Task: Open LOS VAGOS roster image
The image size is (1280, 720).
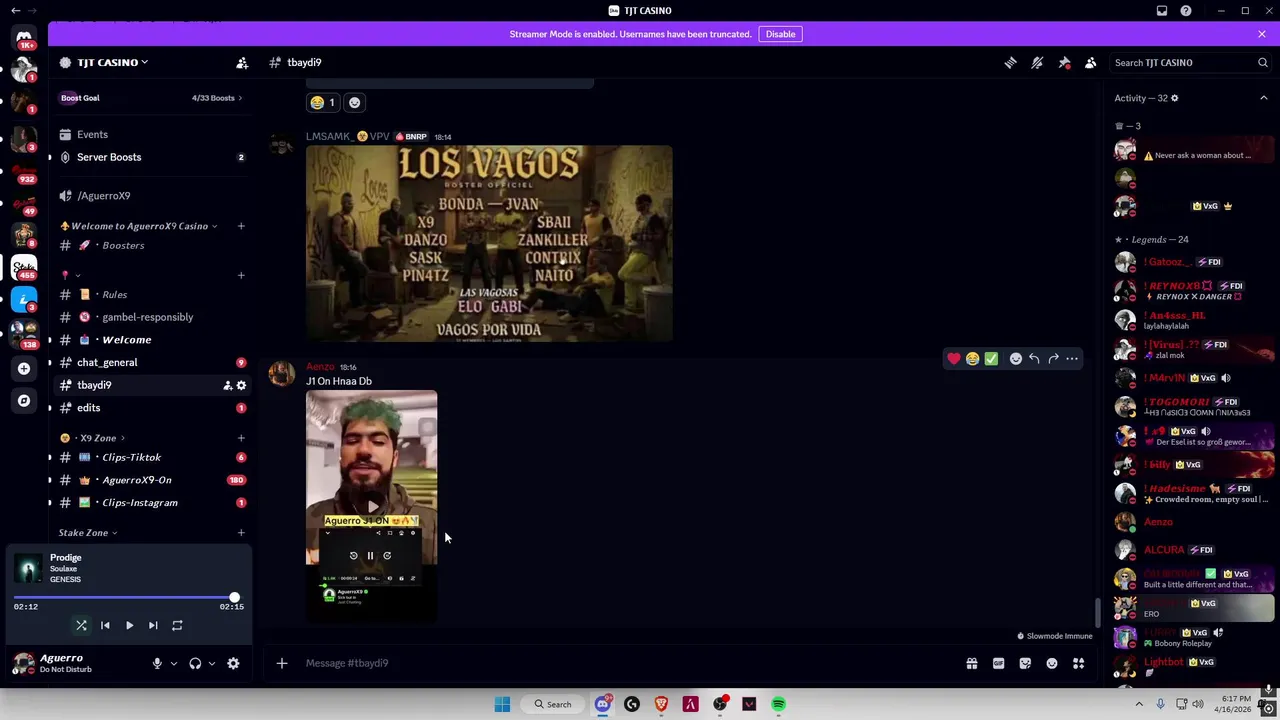Action: click(x=489, y=244)
